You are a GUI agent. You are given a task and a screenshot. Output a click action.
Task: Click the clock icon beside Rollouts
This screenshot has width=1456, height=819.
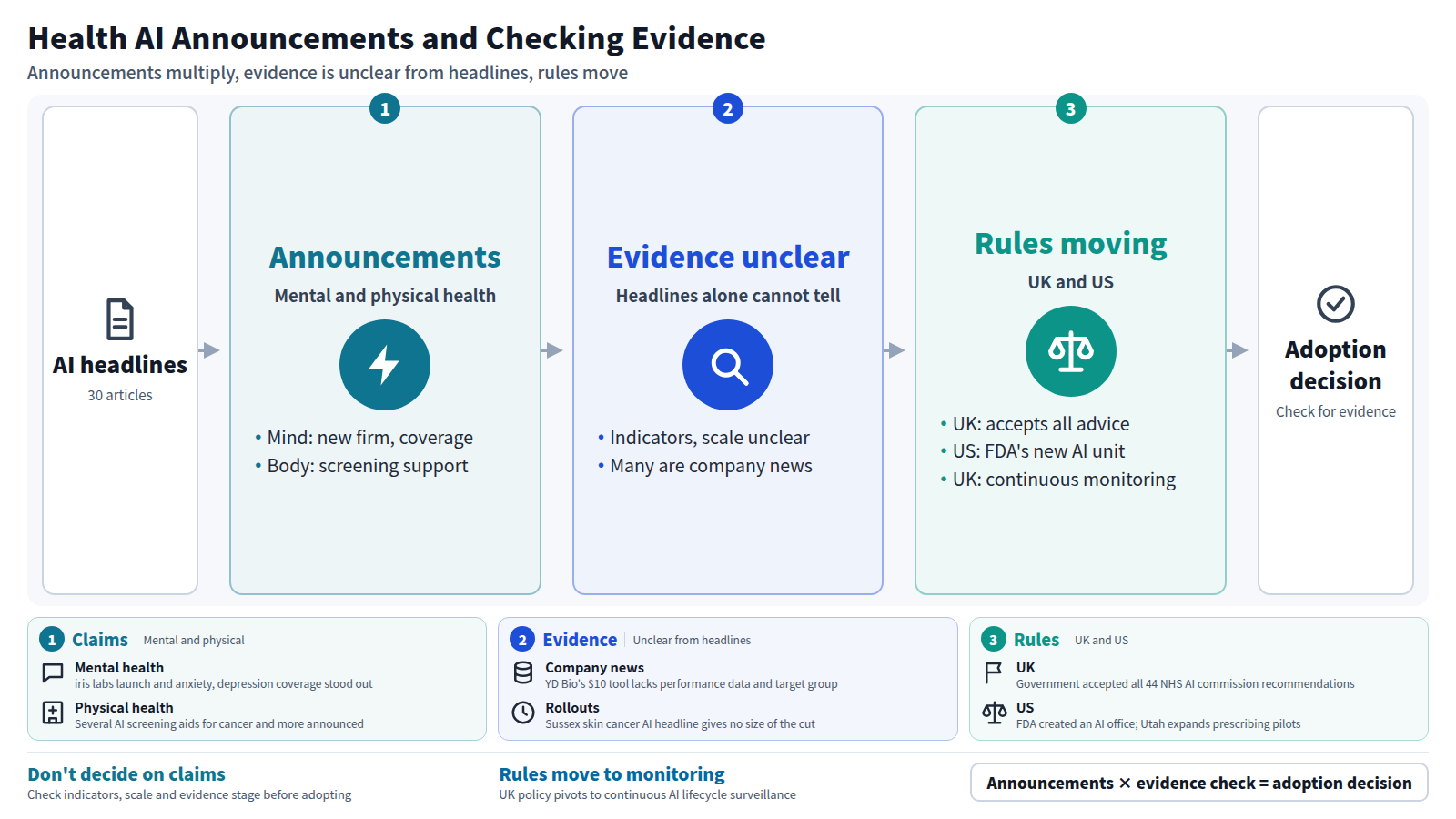coord(523,713)
